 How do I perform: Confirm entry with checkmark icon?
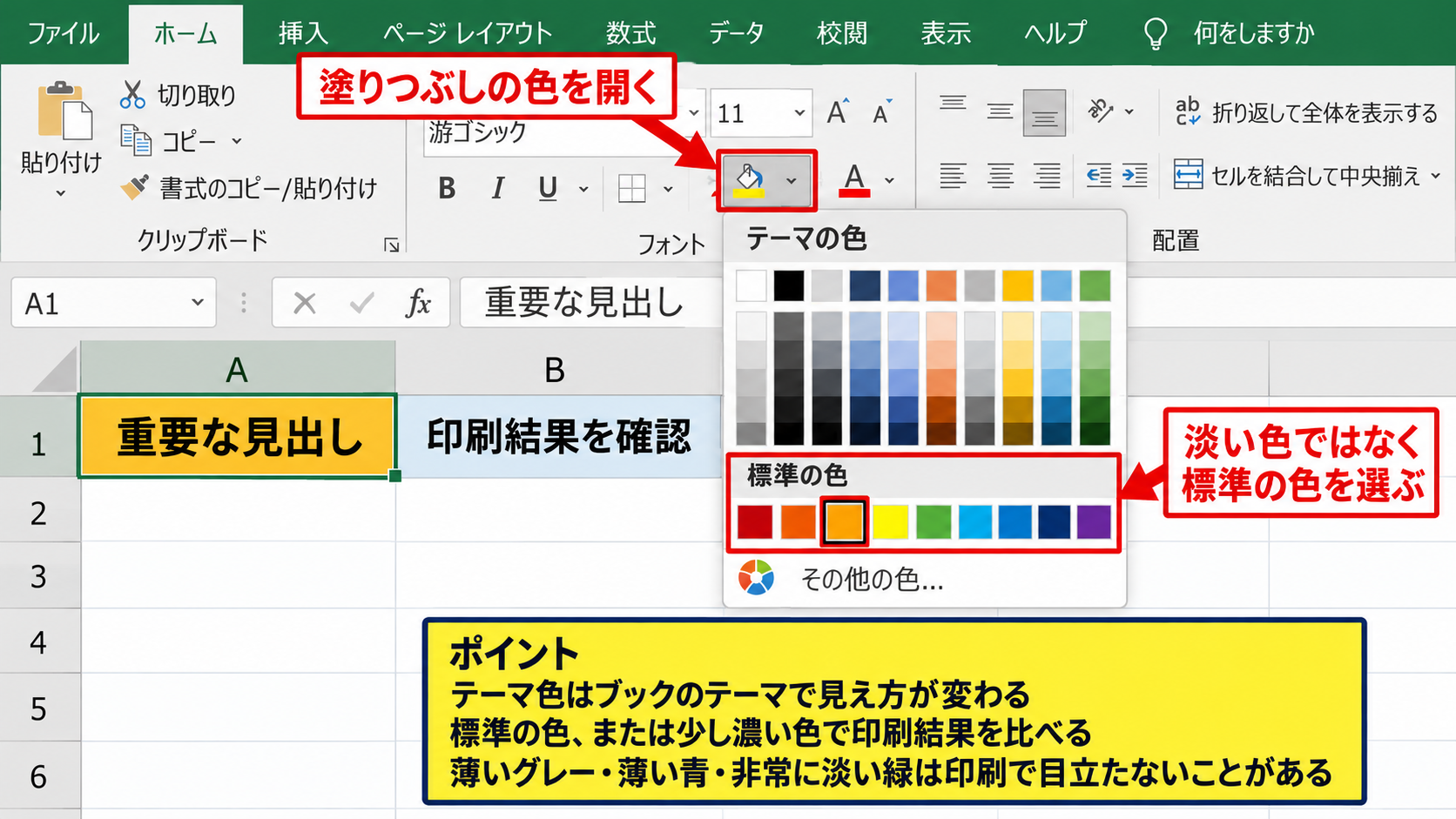(x=361, y=303)
